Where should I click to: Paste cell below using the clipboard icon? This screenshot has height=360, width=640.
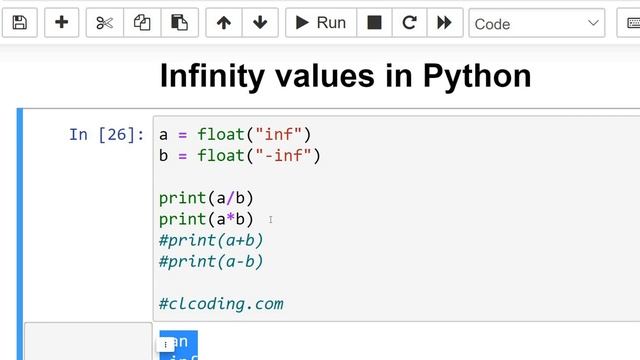click(x=180, y=22)
